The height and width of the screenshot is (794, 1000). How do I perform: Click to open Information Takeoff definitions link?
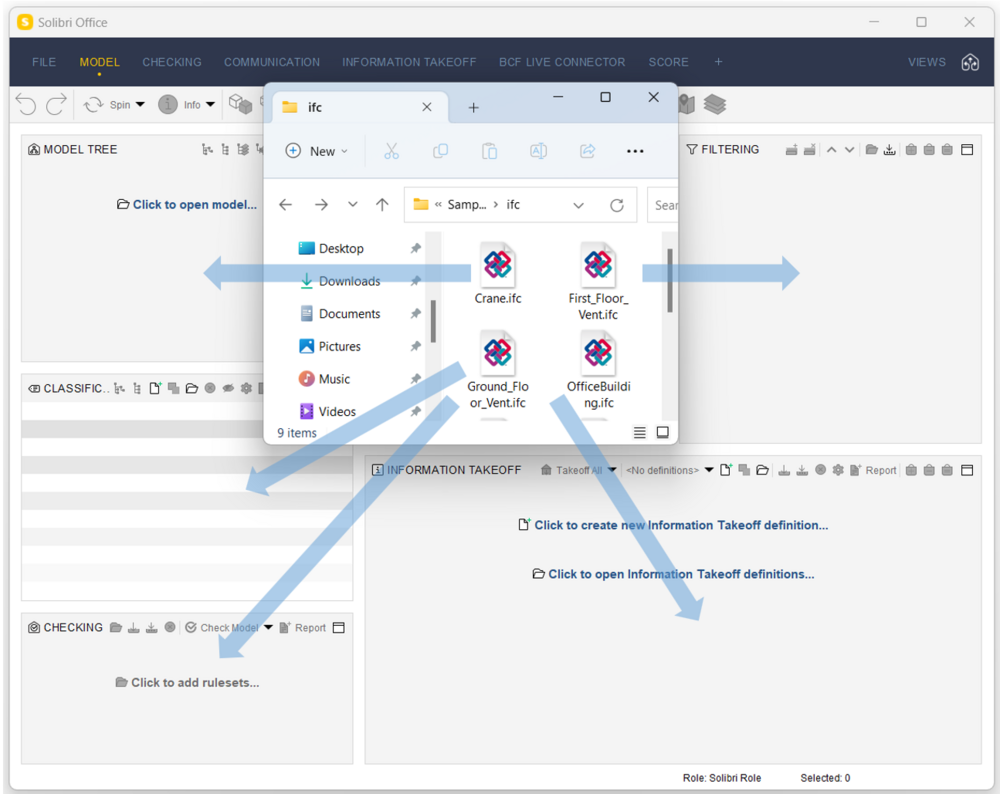(673, 574)
